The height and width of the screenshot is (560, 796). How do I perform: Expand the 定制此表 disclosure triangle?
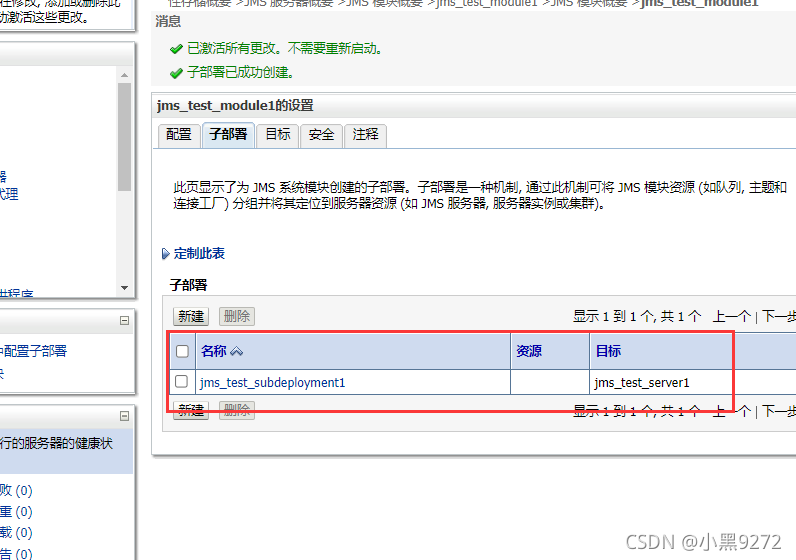165,253
